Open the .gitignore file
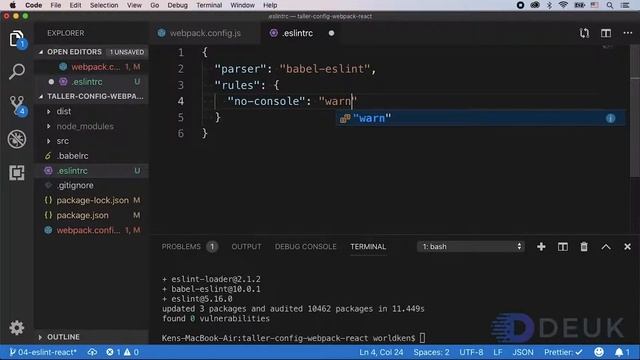Screen dimensions: 640x360 pos(91,185)
